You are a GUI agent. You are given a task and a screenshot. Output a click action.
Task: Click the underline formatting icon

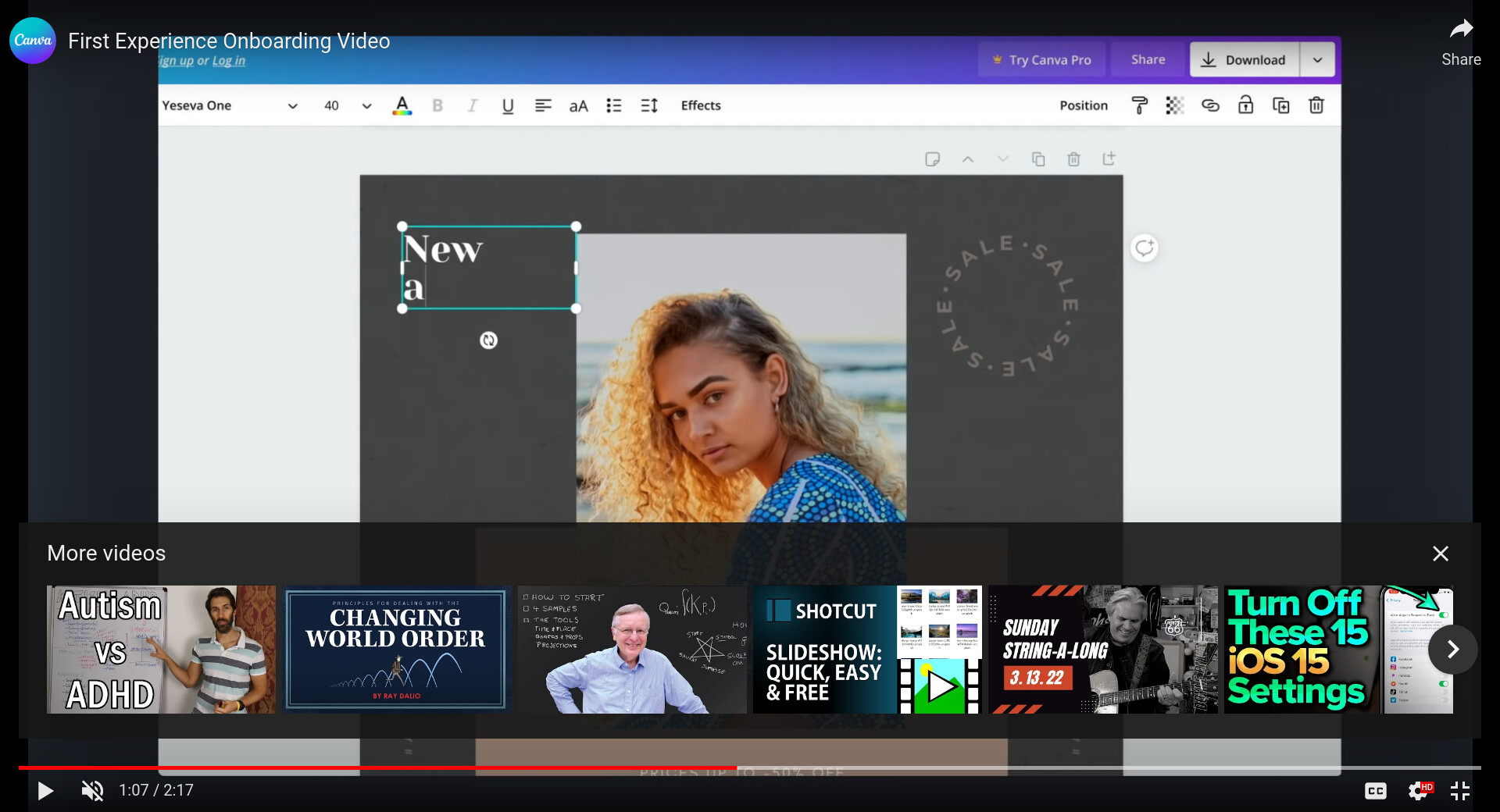[x=508, y=106]
